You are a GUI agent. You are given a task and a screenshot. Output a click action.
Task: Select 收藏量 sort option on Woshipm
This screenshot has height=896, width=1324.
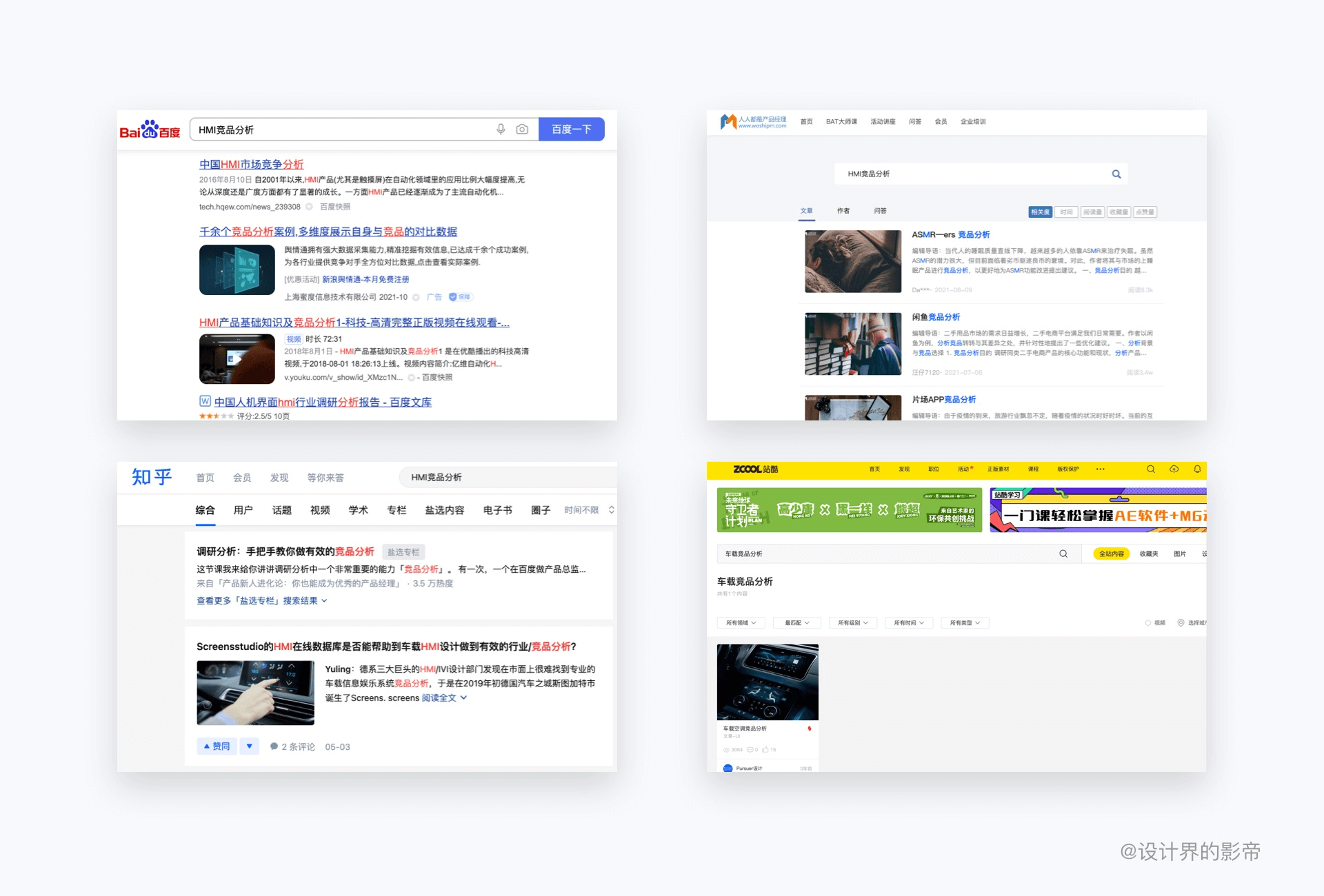pyautogui.click(x=1119, y=212)
